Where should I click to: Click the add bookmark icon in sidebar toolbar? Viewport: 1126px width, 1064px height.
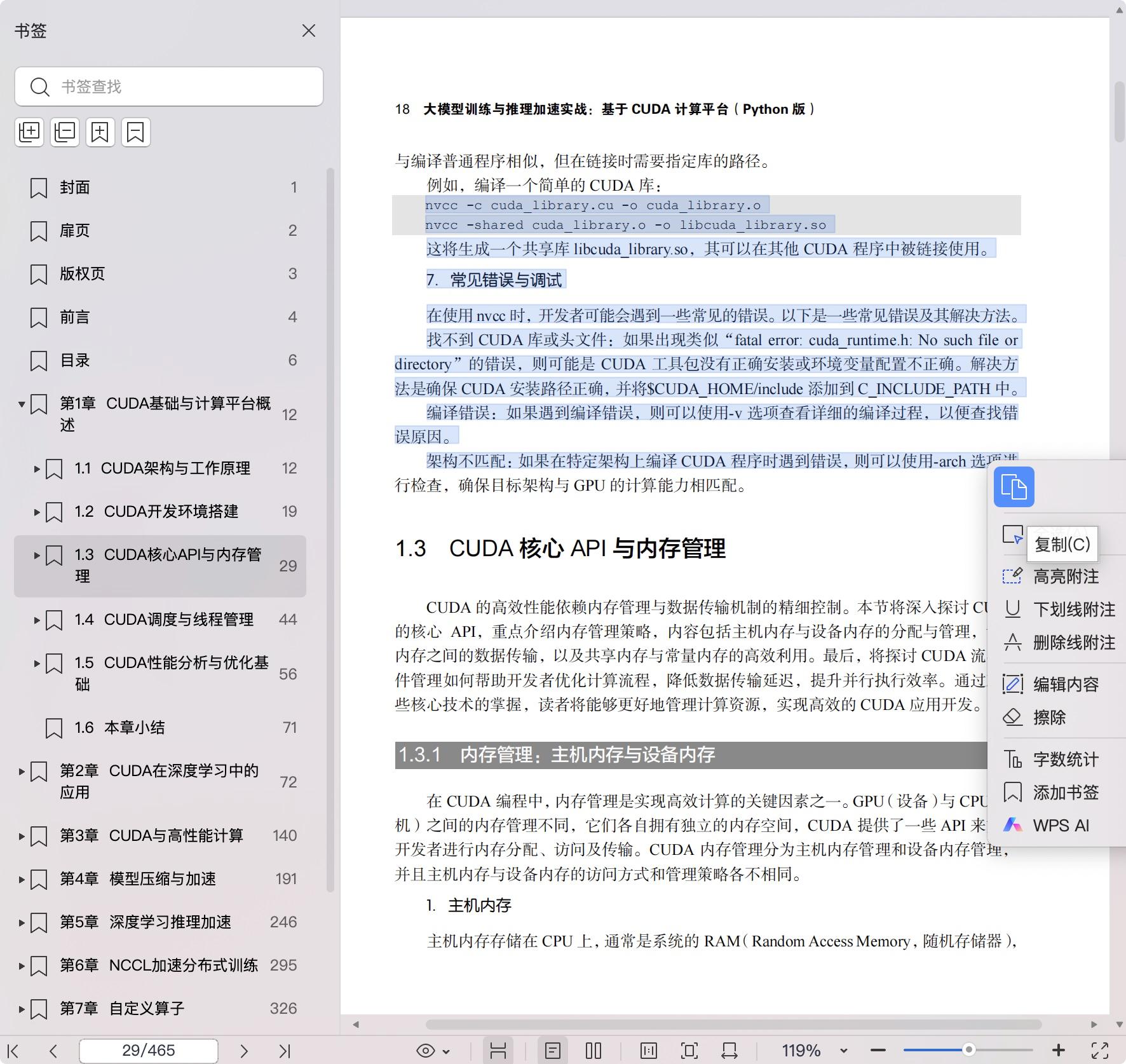click(x=100, y=132)
